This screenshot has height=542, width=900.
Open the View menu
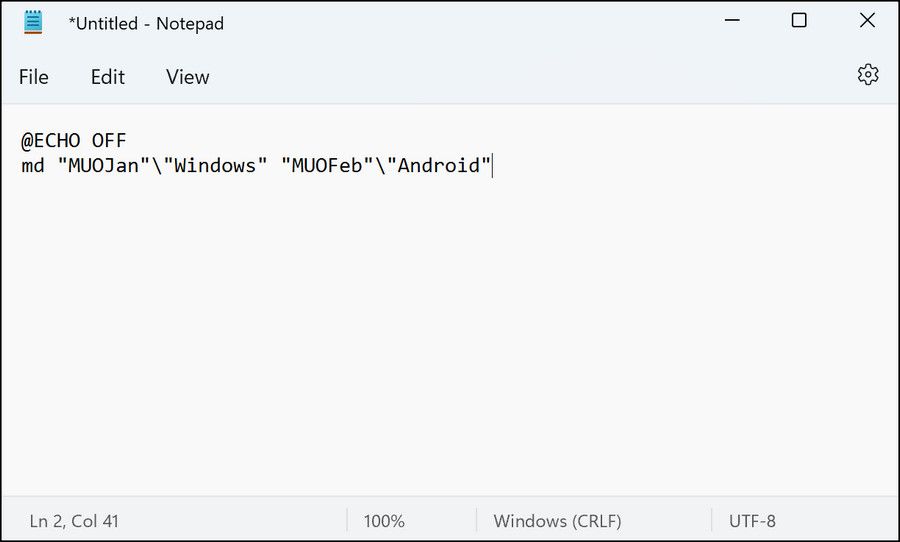(187, 77)
